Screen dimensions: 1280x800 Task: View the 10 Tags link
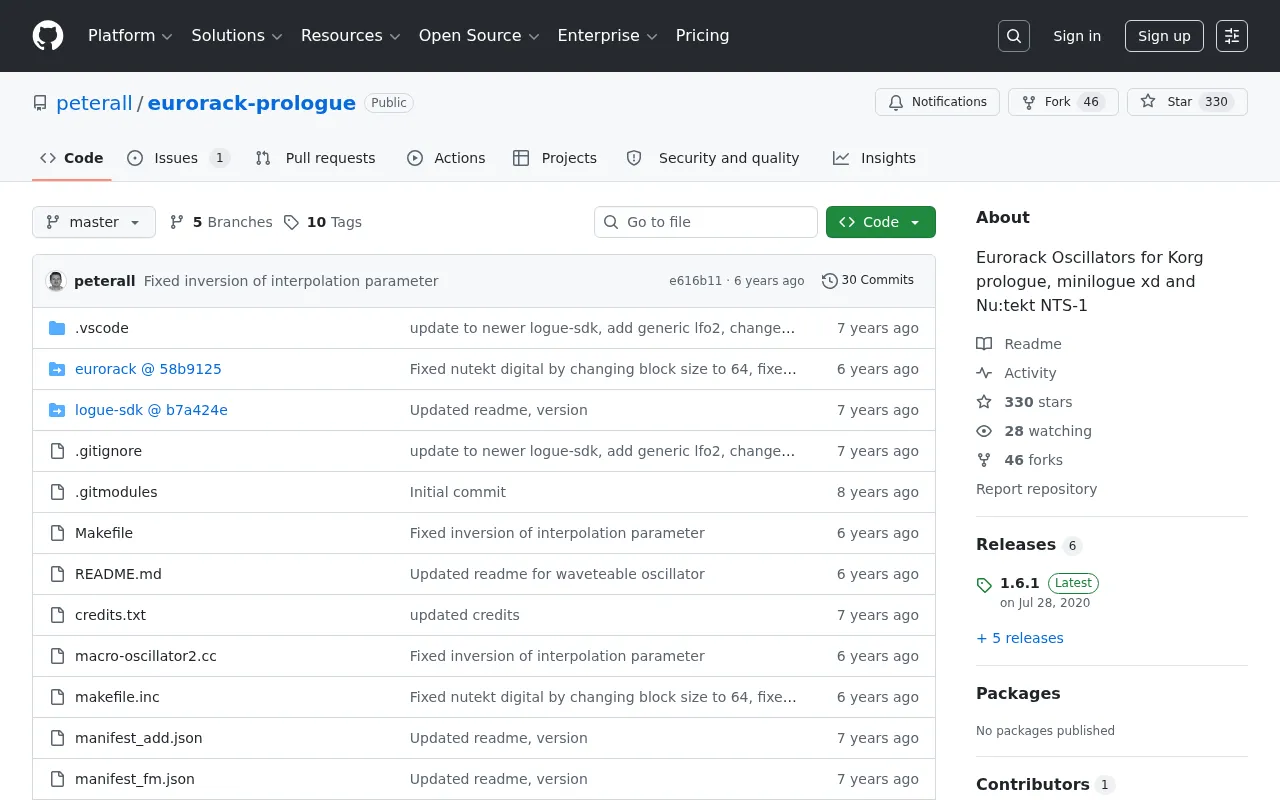click(323, 222)
